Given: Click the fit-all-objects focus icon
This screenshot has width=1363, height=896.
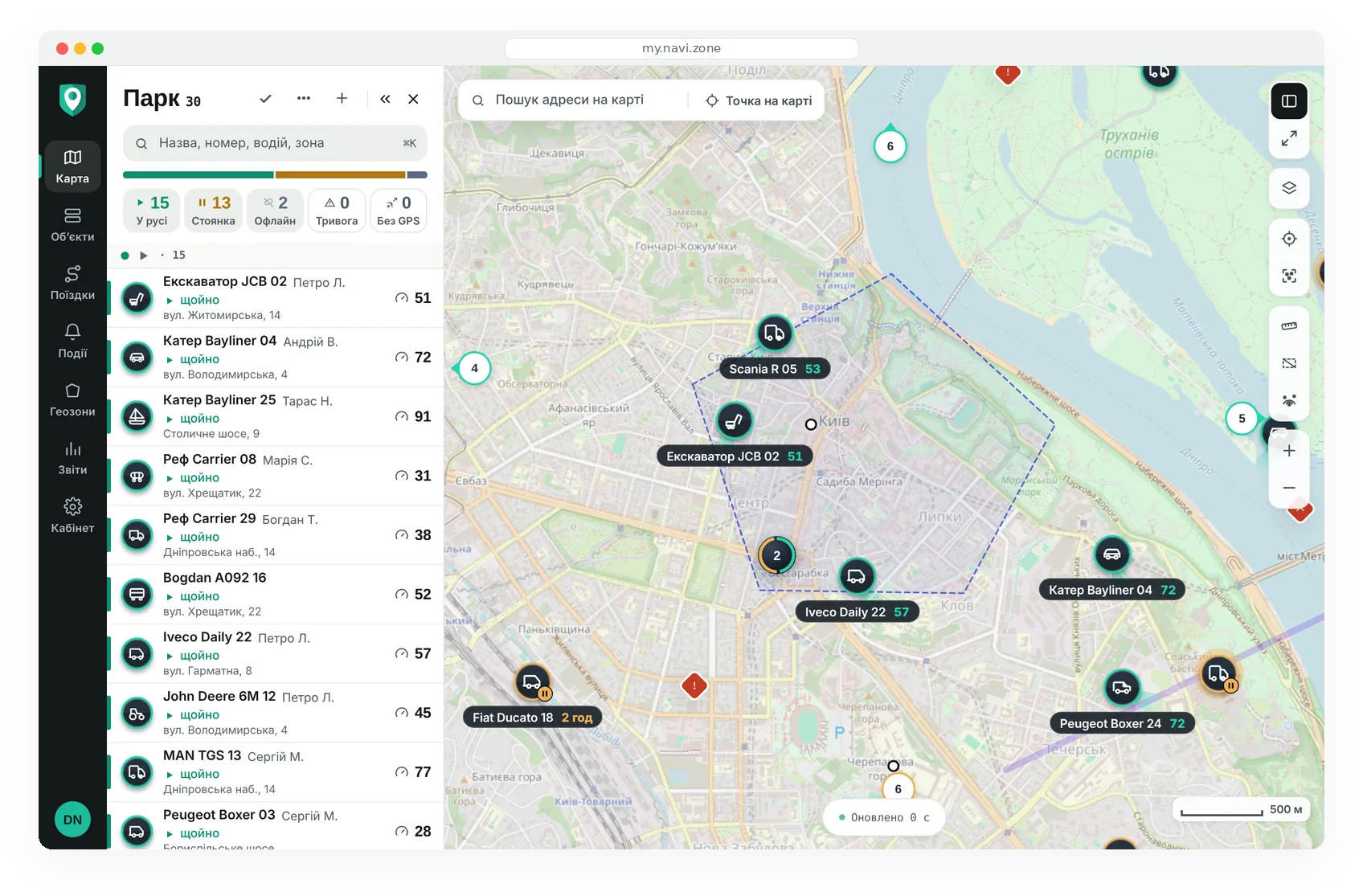Looking at the screenshot, I should (1289, 276).
